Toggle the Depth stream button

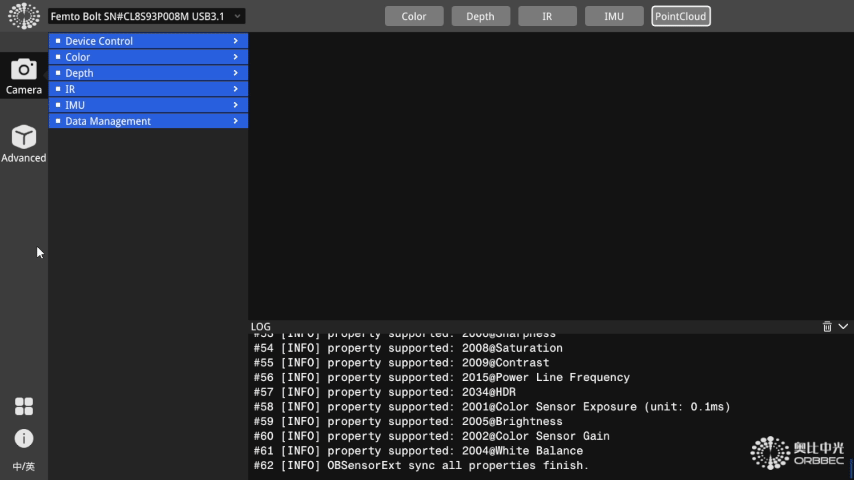pos(480,16)
